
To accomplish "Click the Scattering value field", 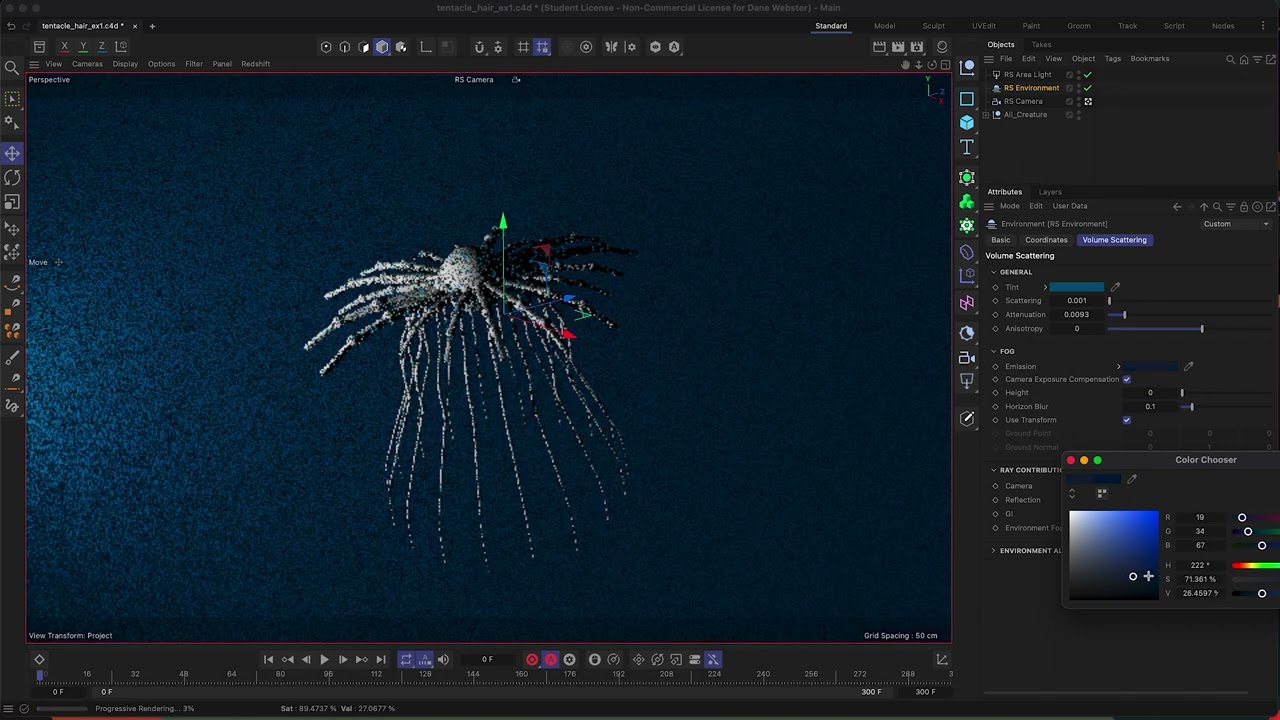I will (x=1077, y=301).
